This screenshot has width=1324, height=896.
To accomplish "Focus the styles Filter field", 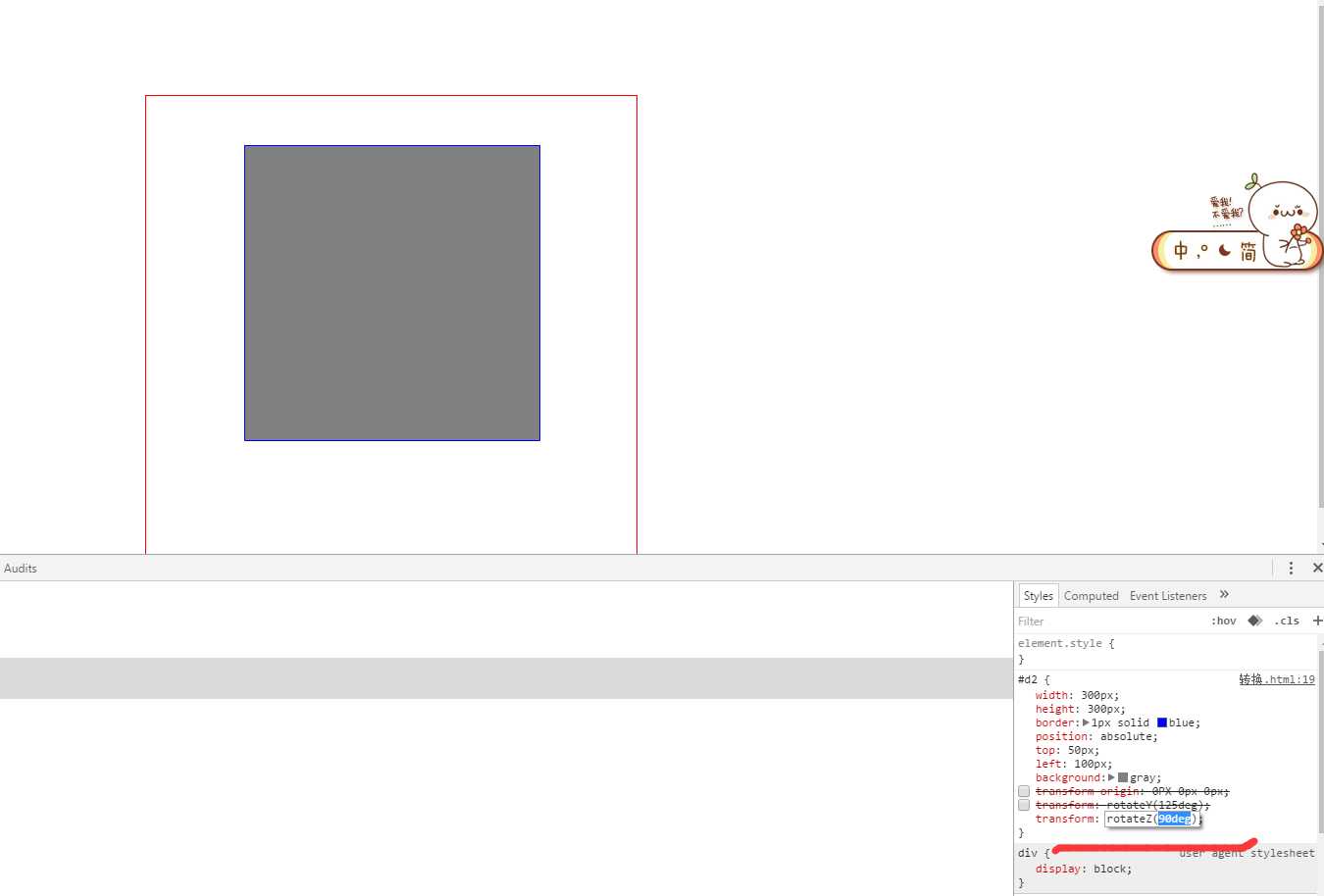I will tap(1108, 621).
